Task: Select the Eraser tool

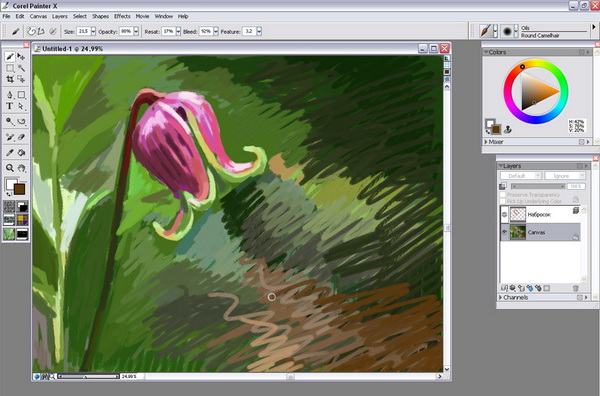Action: (21, 137)
